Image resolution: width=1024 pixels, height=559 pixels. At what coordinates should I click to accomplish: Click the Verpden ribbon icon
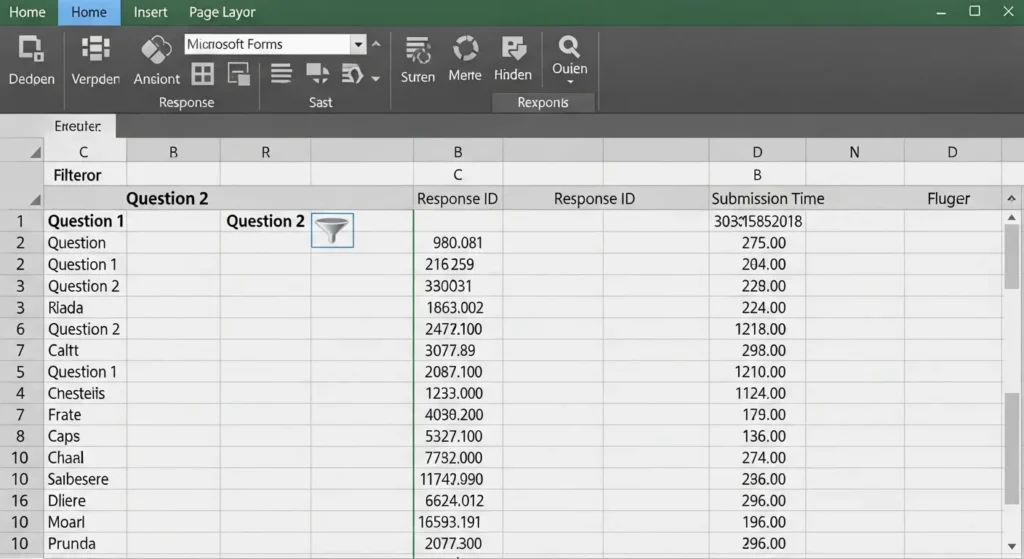(x=95, y=50)
